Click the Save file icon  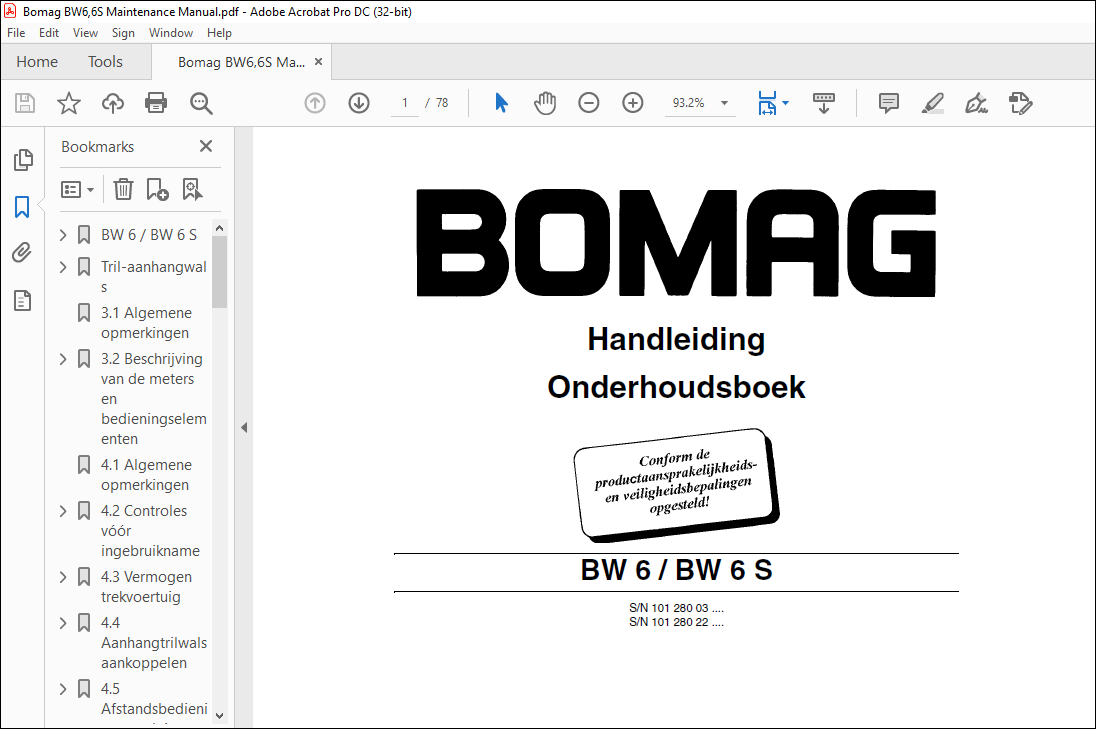pos(25,103)
